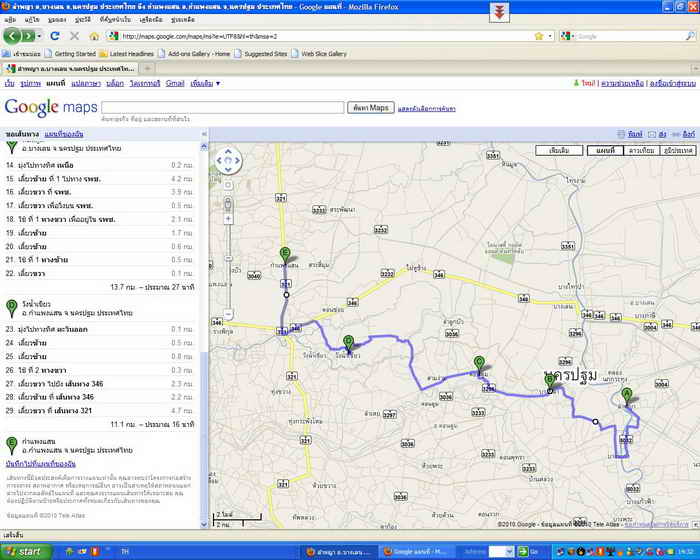
Task: Collapse the left directions panel arrow
Action: pyautogui.click(x=204, y=134)
